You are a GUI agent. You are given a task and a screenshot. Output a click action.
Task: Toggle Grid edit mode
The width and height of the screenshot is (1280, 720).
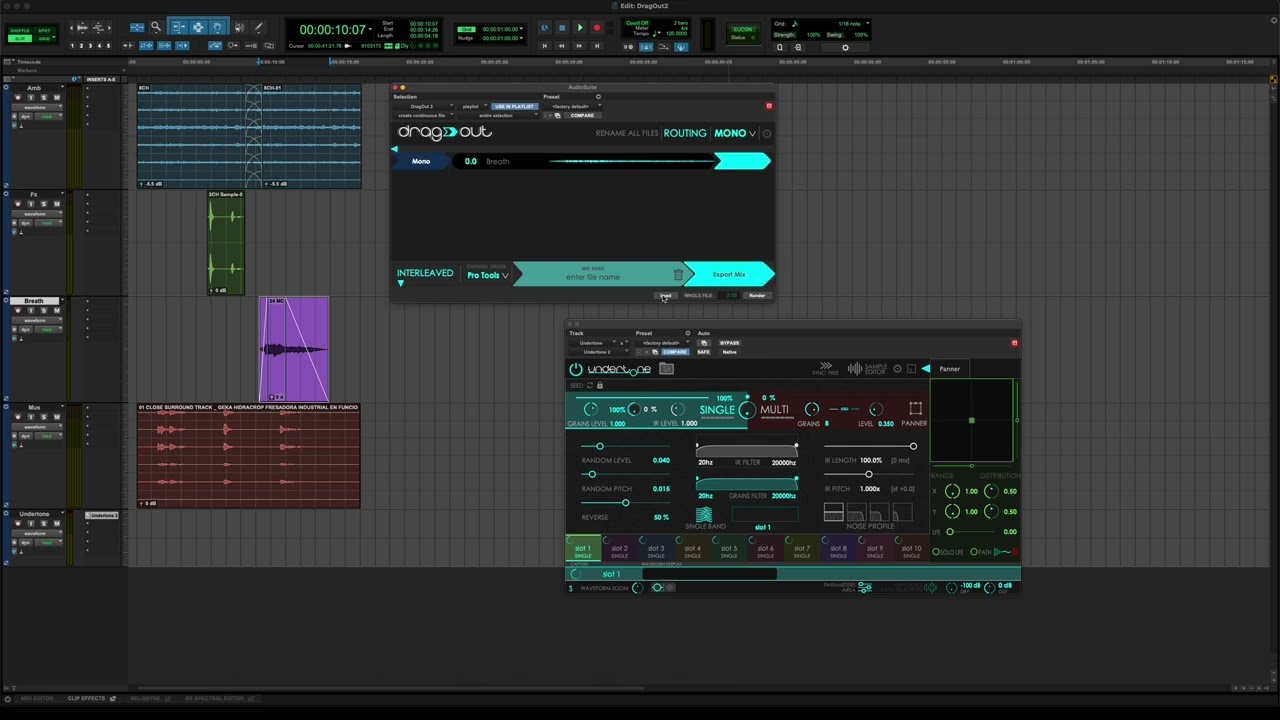[44, 38]
